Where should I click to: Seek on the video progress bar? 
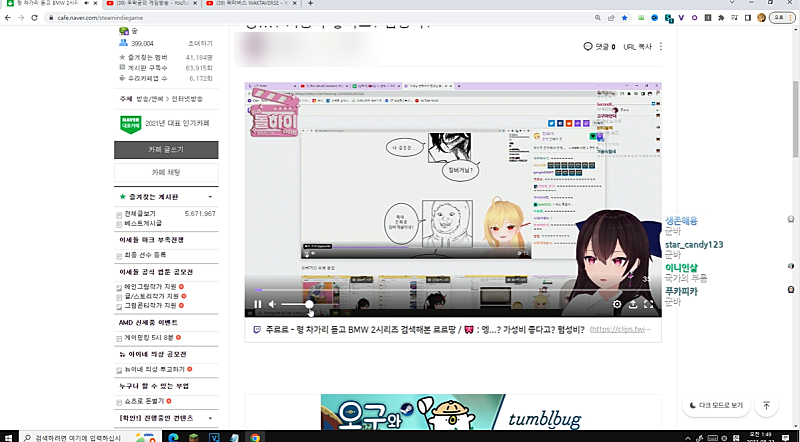[453, 290]
